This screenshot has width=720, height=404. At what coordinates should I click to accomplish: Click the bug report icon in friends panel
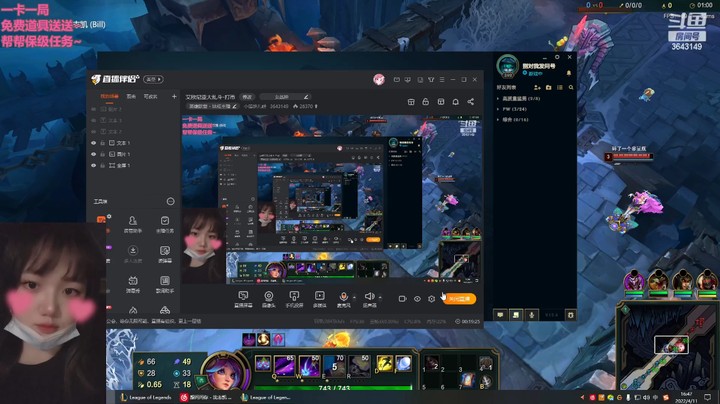(x=571, y=315)
